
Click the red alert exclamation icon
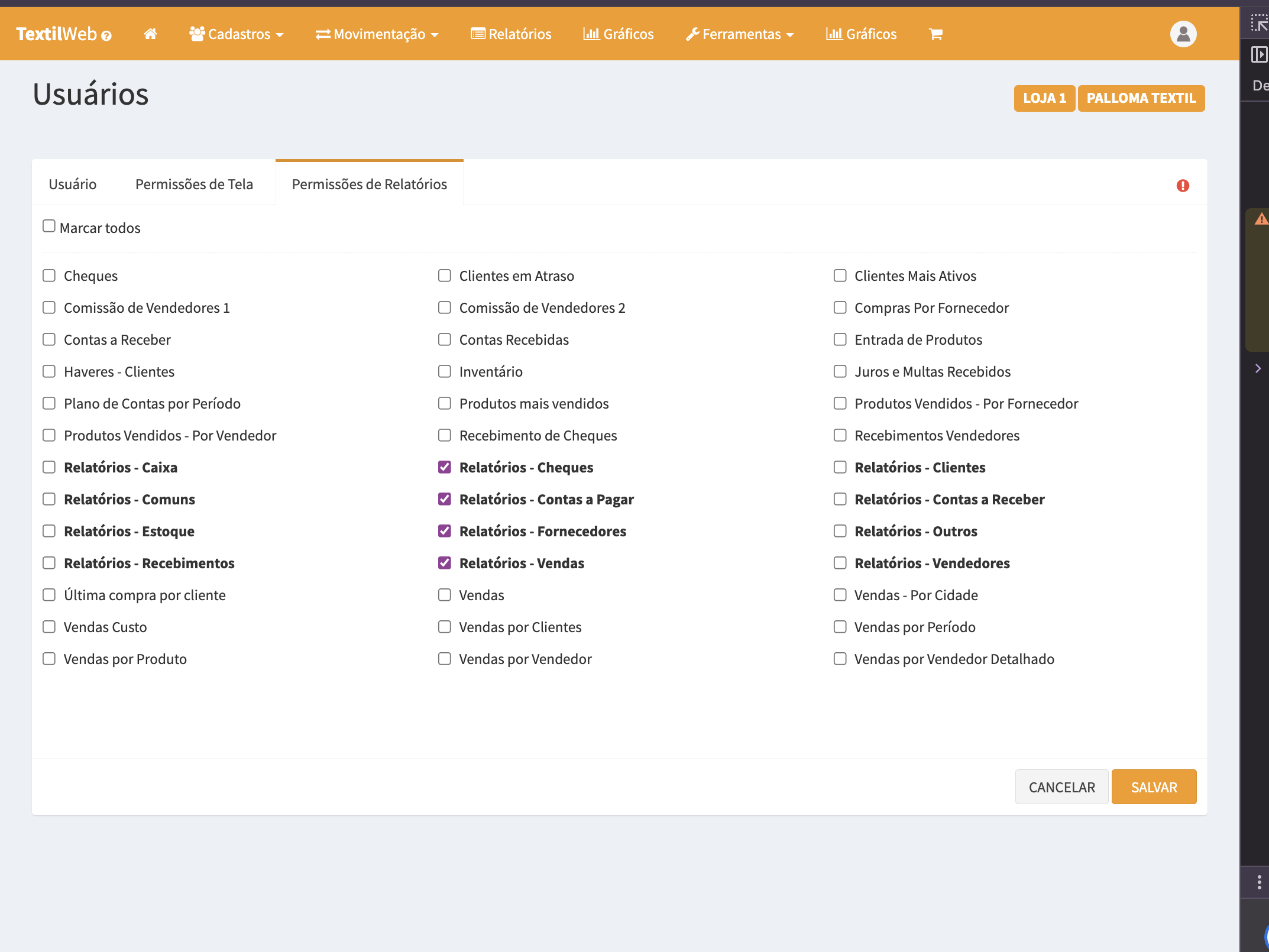(x=1183, y=186)
